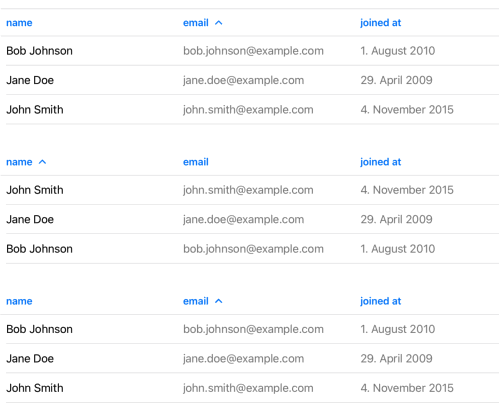Image resolution: width=499 pixels, height=416 pixels.
Task: Click 29. April 2009 date in first table
Action: pos(396,80)
